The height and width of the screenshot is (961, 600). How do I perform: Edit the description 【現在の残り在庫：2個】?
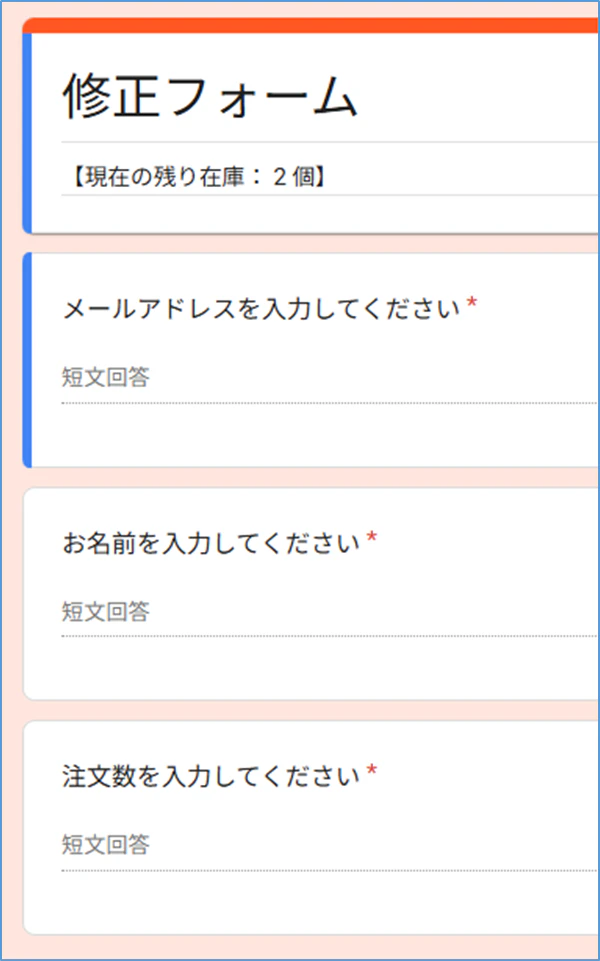click(x=198, y=178)
